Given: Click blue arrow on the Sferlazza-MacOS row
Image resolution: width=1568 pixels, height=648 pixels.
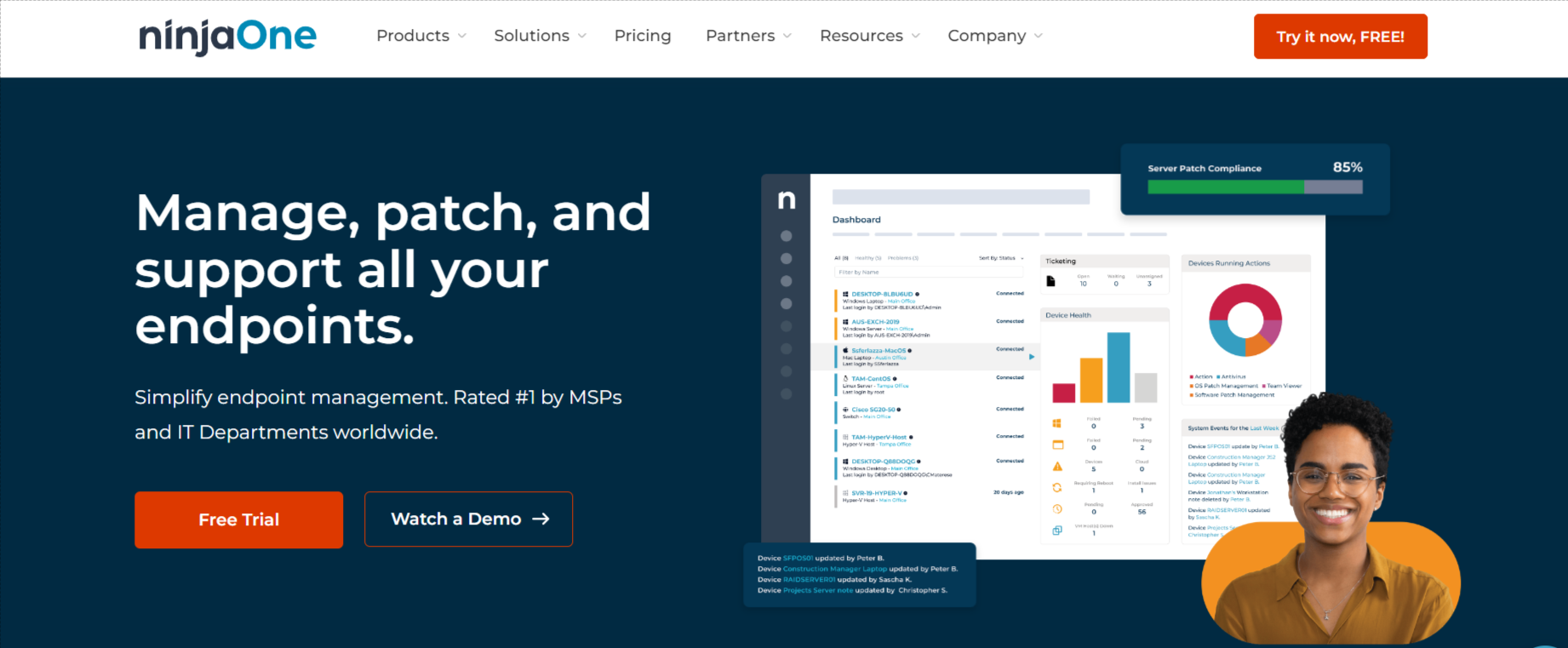Looking at the screenshot, I should click(1032, 357).
